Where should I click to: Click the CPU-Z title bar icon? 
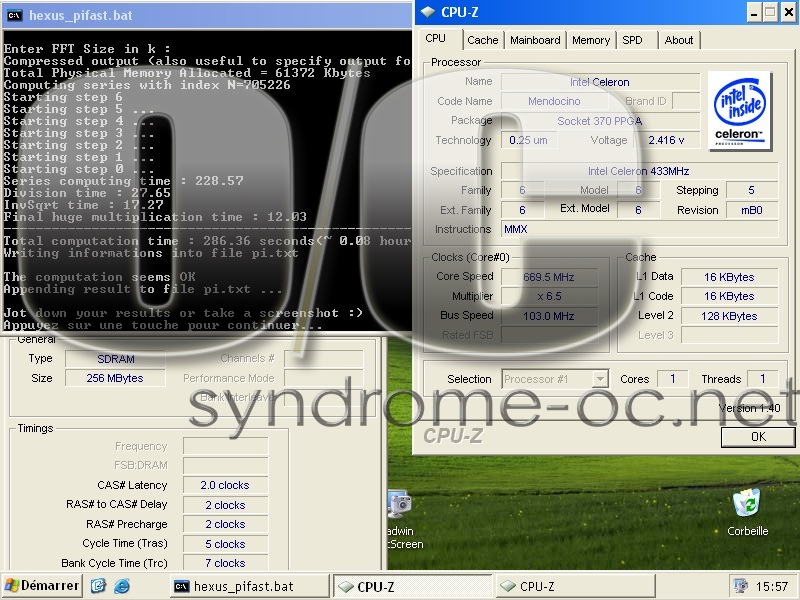(x=428, y=12)
